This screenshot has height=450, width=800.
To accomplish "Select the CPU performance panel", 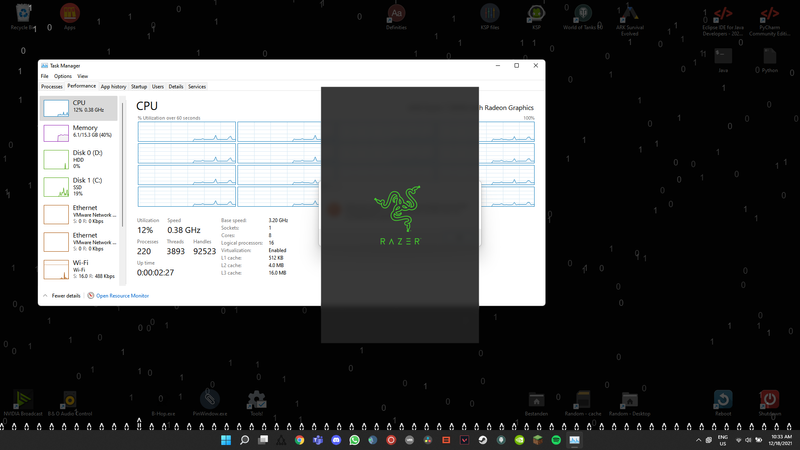I will coord(79,108).
